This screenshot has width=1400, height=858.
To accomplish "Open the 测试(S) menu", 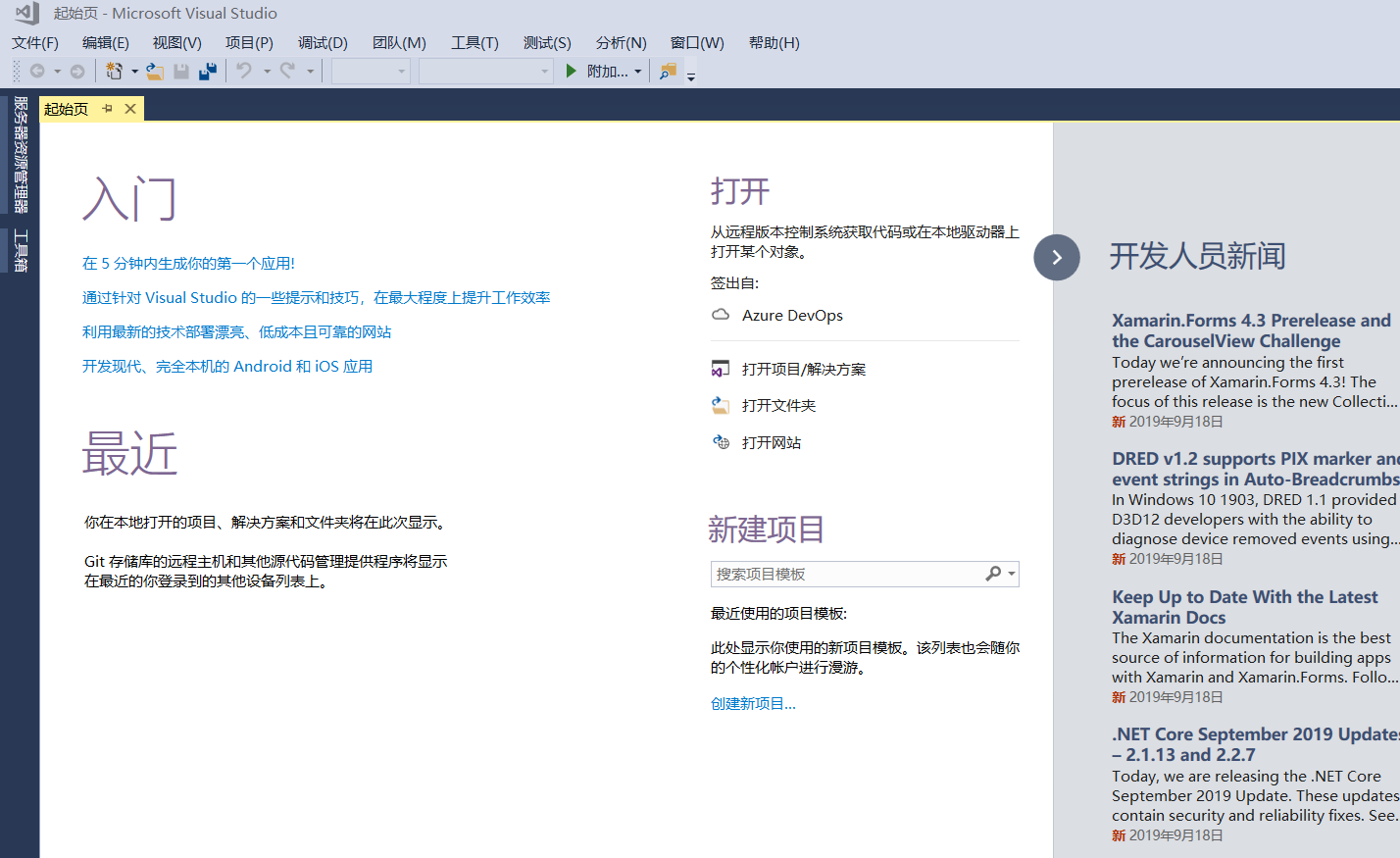I will pos(547,43).
